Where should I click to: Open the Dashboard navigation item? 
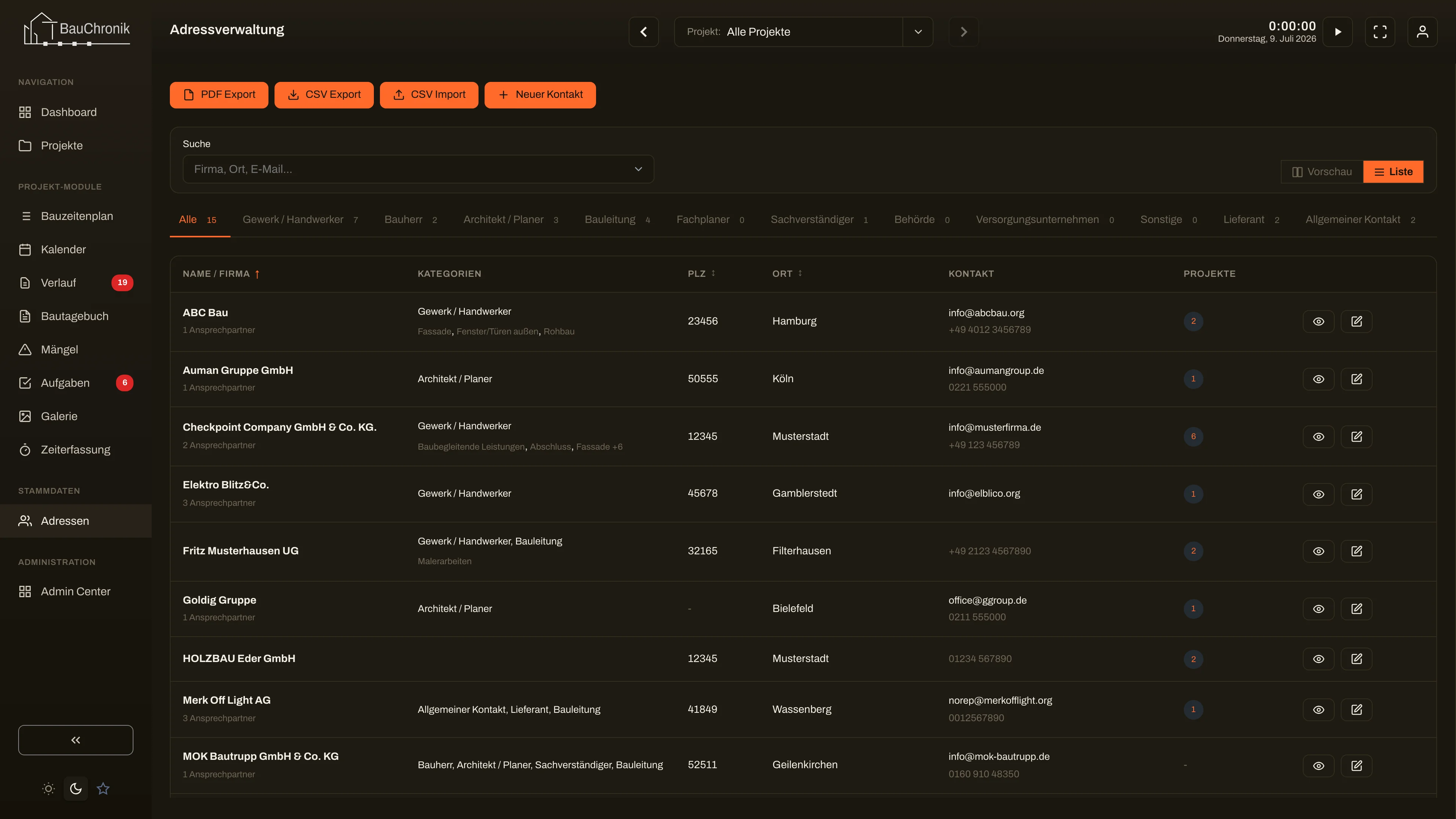click(x=76, y=112)
